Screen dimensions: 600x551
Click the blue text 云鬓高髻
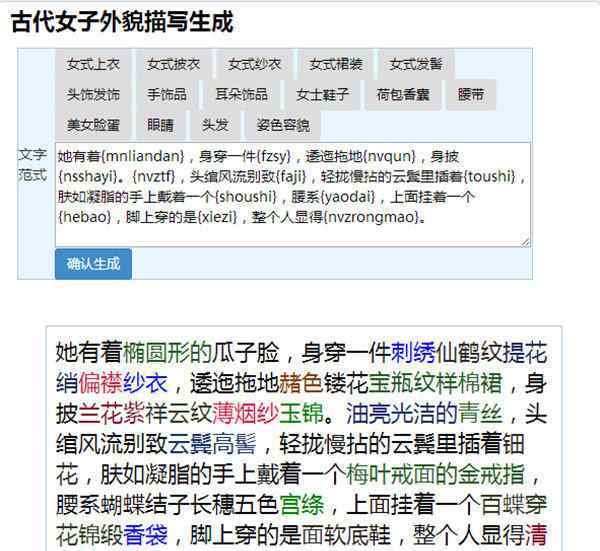click(x=212, y=444)
